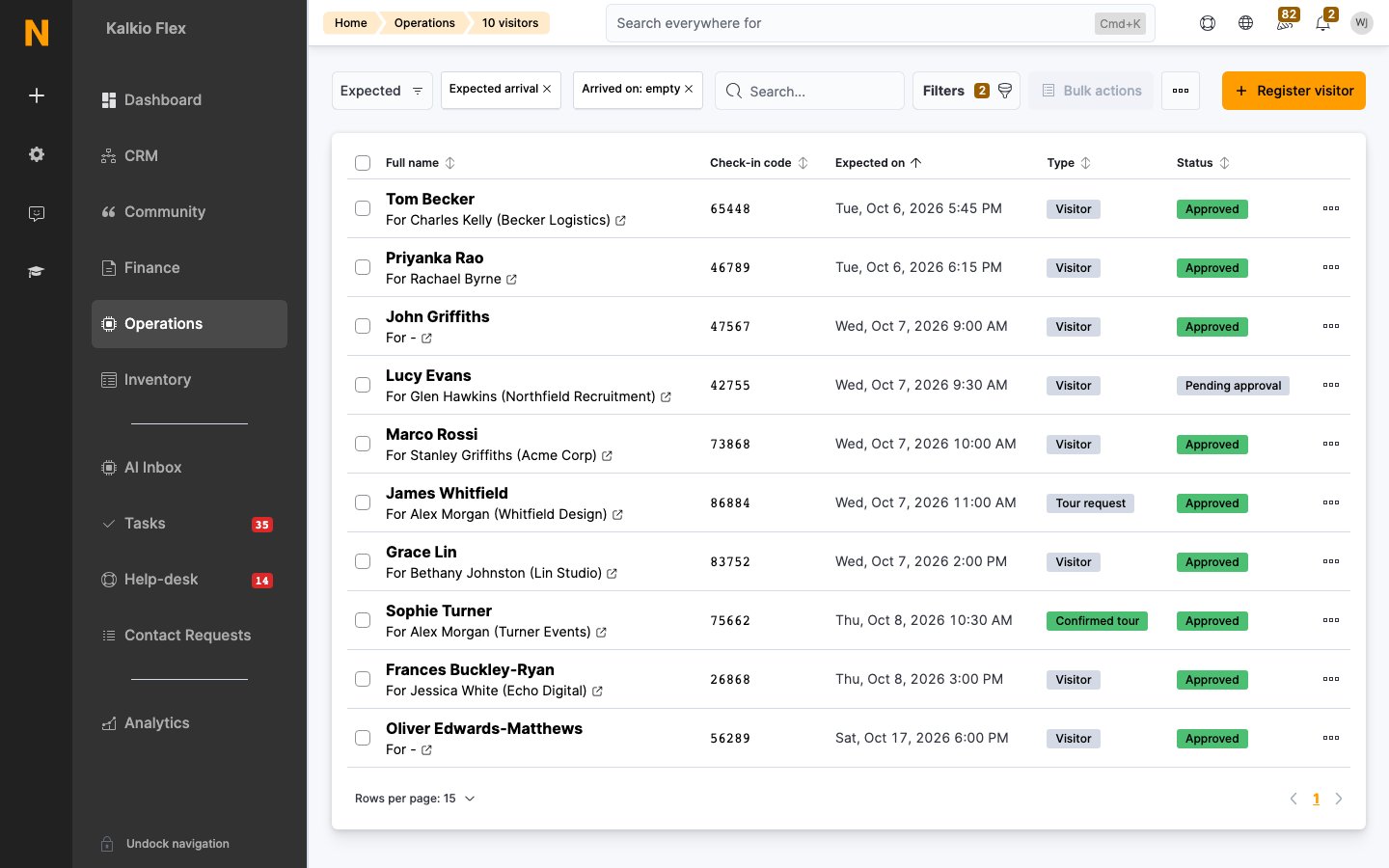Image resolution: width=1389 pixels, height=868 pixels.
Task: Open Contact Requests in the sidebar
Action: click(x=189, y=636)
